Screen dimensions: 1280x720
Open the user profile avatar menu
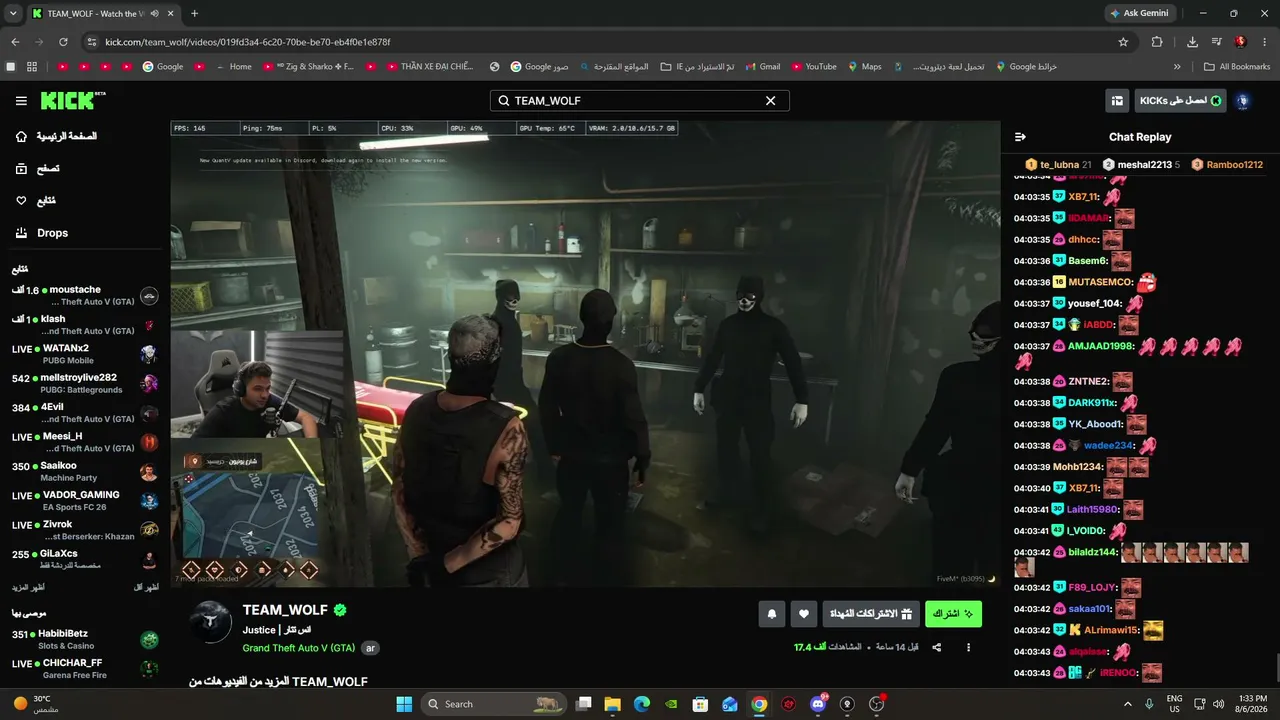tap(1243, 101)
